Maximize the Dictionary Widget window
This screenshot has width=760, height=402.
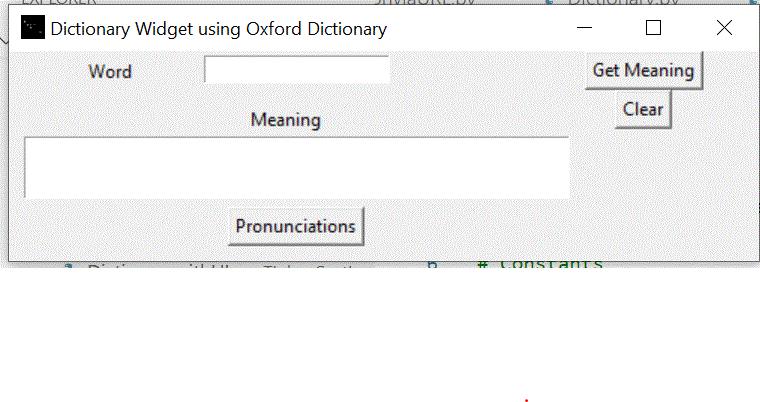coord(653,28)
